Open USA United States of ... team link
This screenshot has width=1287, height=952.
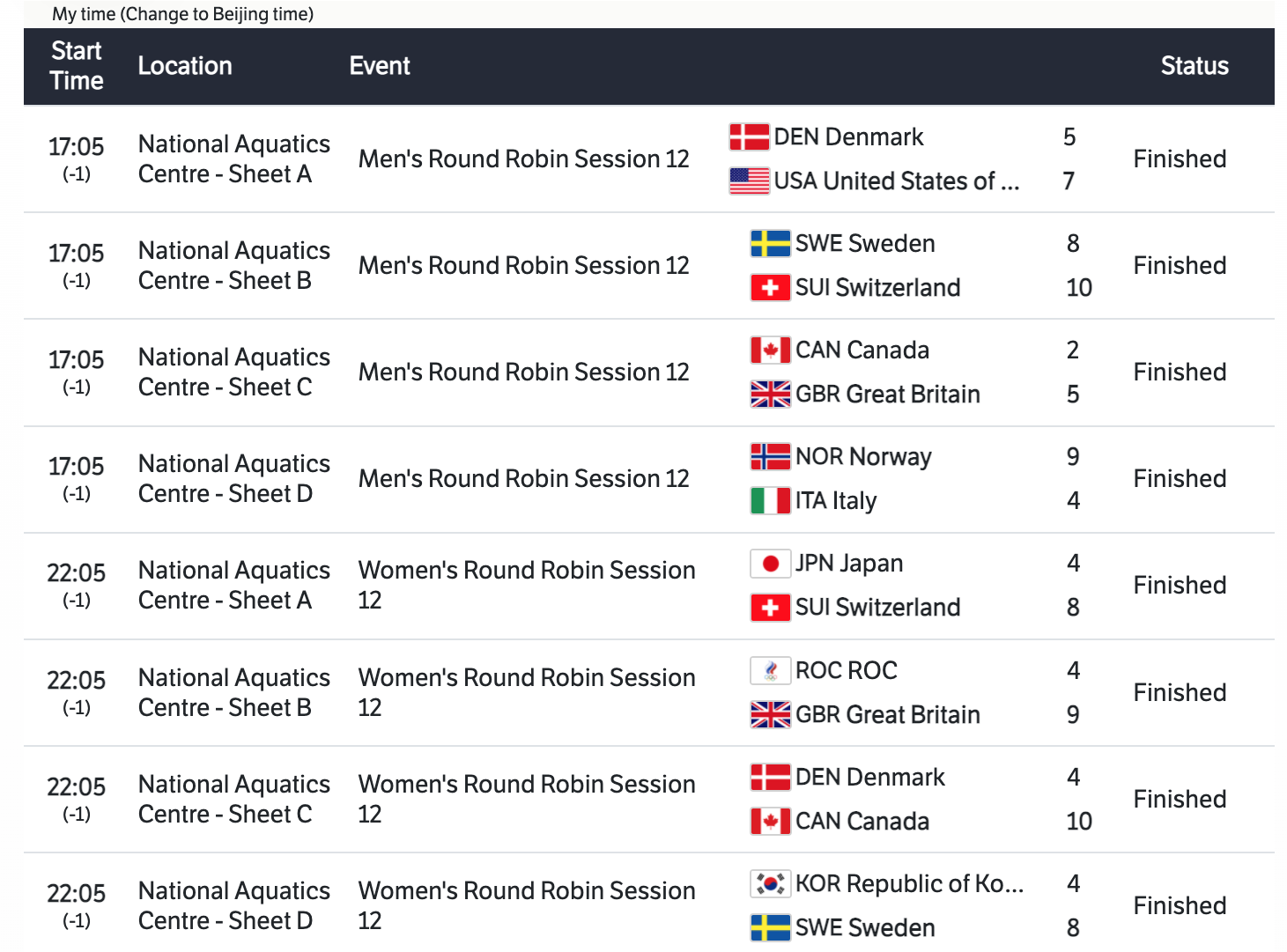point(896,181)
